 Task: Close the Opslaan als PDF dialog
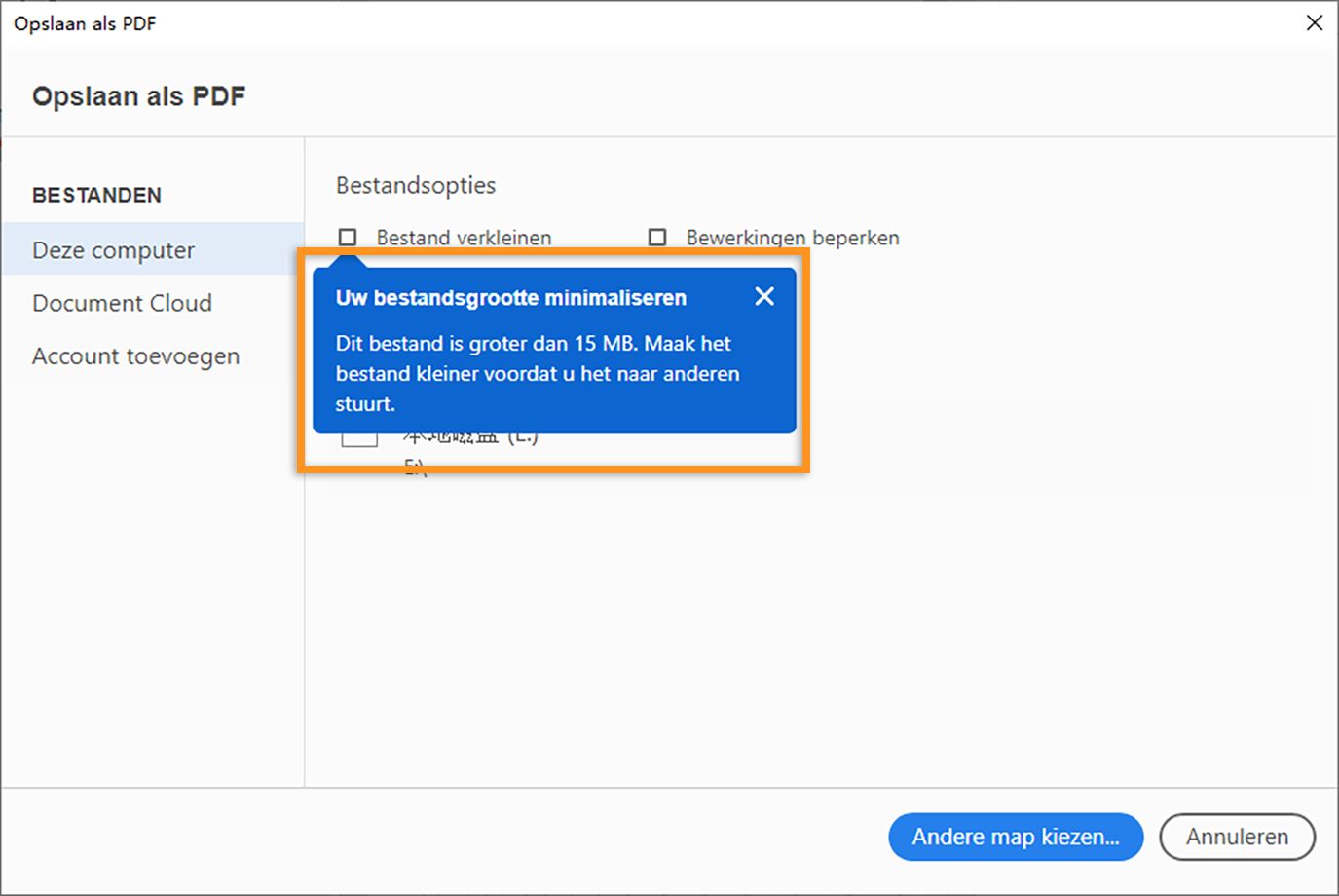1315,21
